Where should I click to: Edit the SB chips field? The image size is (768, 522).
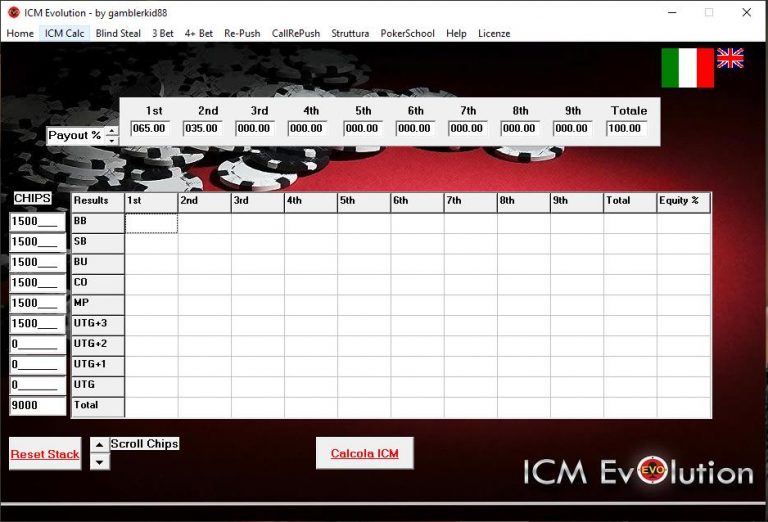tap(38, 242)
